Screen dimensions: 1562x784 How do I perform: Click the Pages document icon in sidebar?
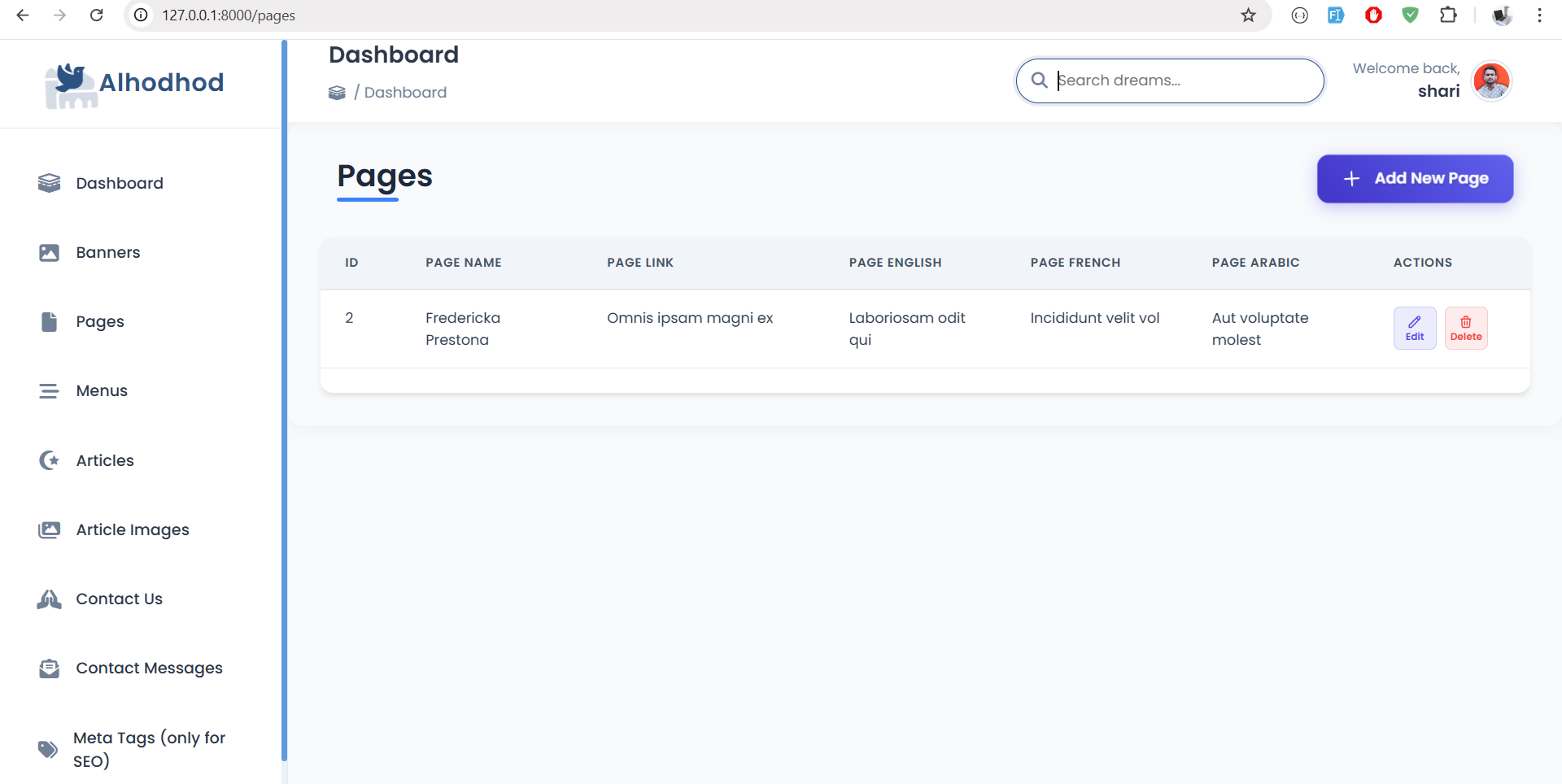tap(49, 322)
